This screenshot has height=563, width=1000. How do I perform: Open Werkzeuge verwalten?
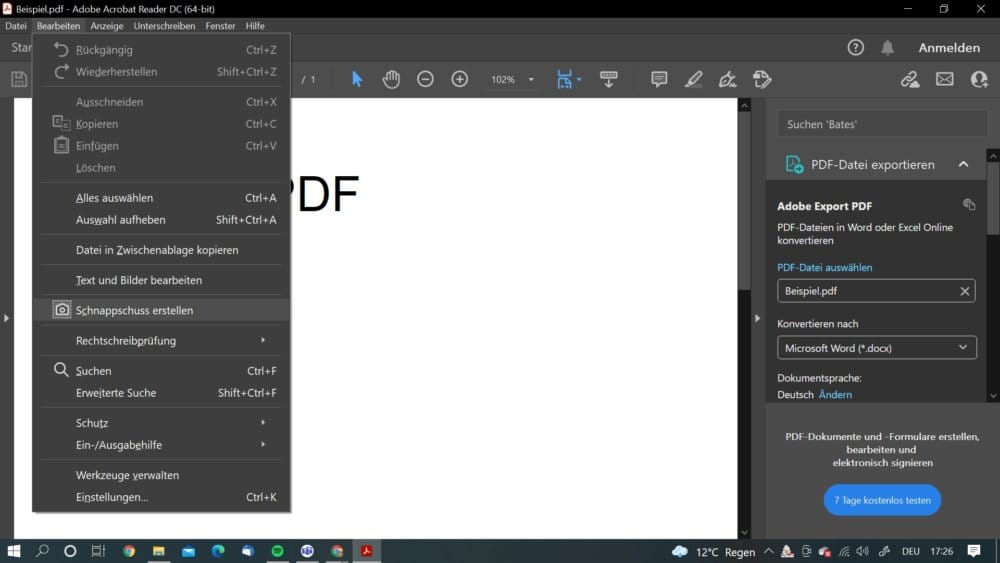[161, 475]
